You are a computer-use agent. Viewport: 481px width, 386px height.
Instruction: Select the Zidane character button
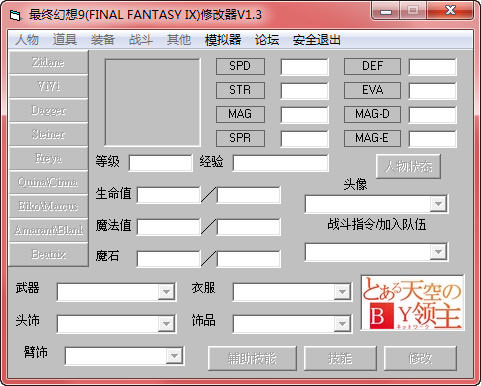48,62
